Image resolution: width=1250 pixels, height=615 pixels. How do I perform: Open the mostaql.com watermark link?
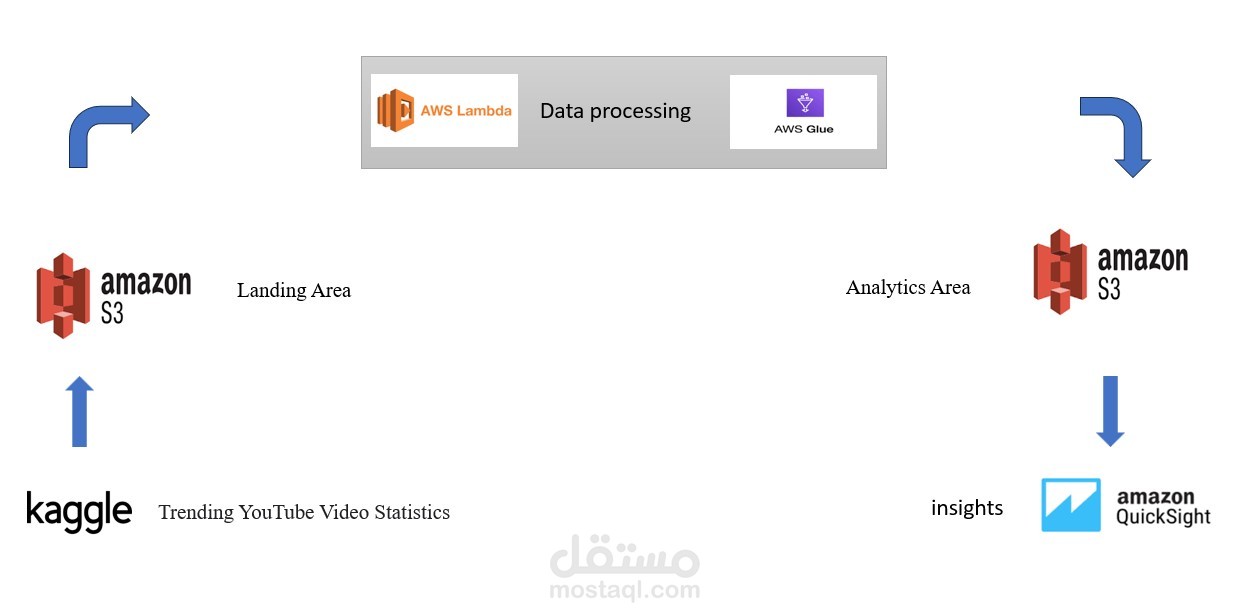click(x=625, y=590)
